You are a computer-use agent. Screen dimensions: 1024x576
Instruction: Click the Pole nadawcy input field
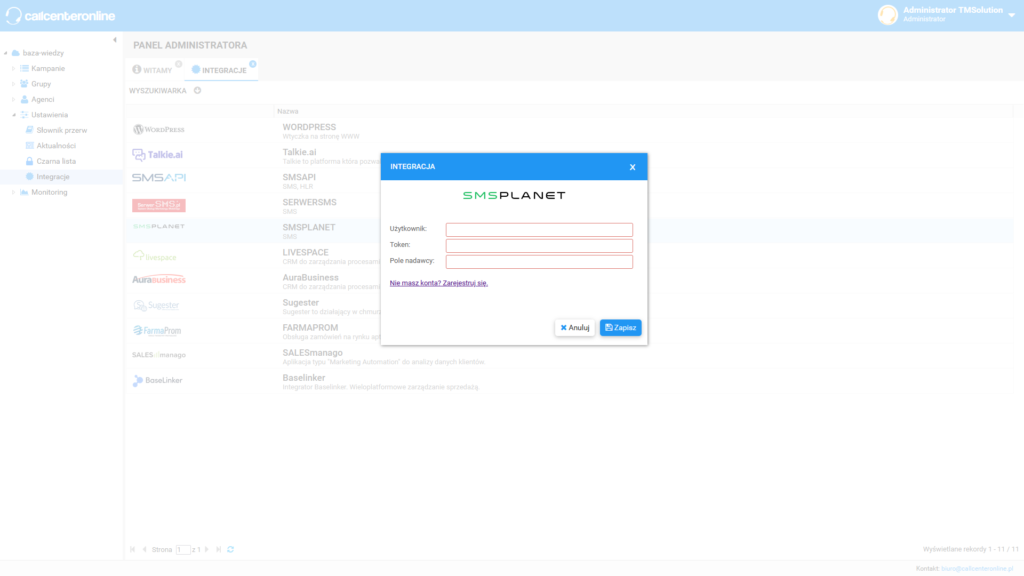point(539,262)
